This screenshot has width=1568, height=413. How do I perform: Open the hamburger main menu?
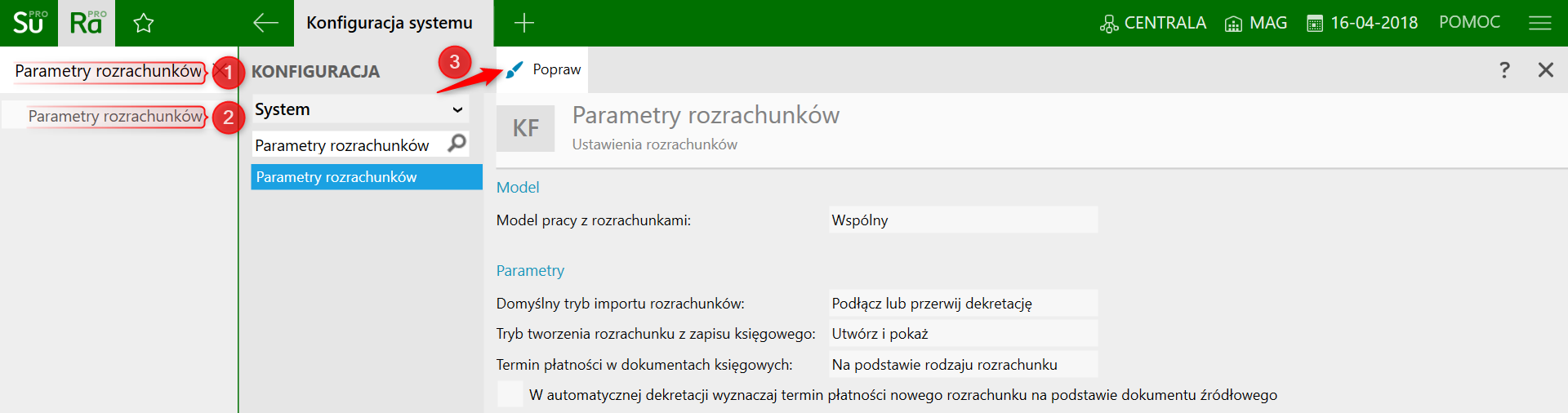1540,23
